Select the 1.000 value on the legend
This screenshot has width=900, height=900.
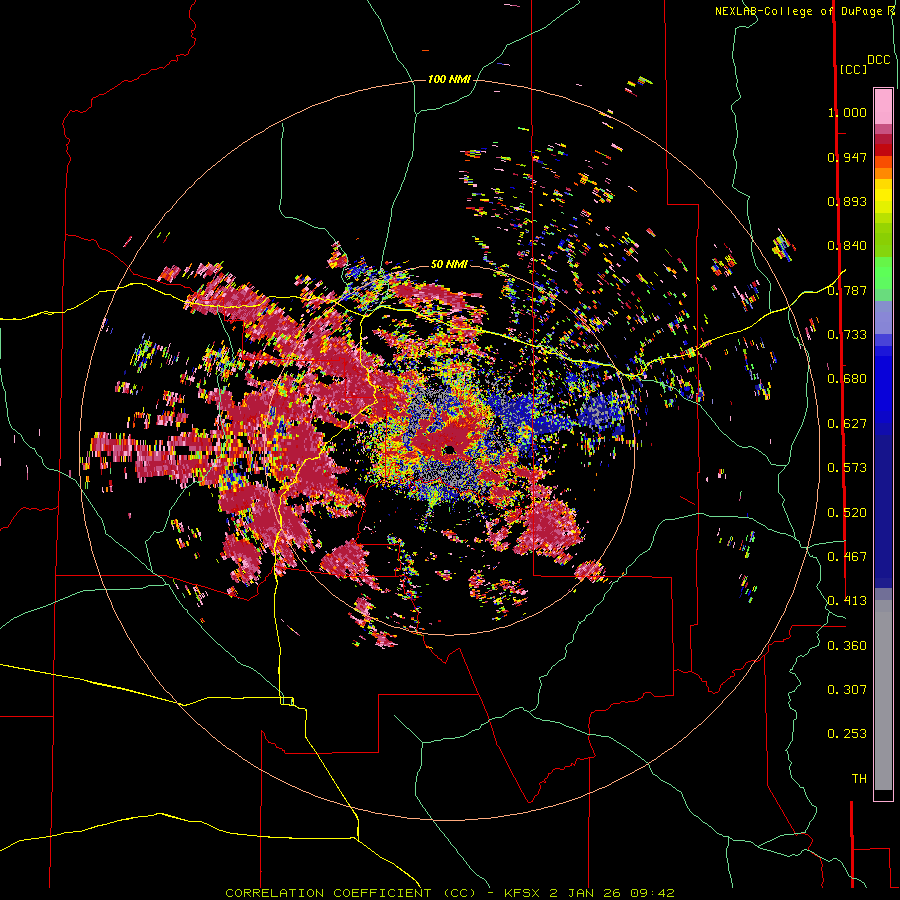847,112
